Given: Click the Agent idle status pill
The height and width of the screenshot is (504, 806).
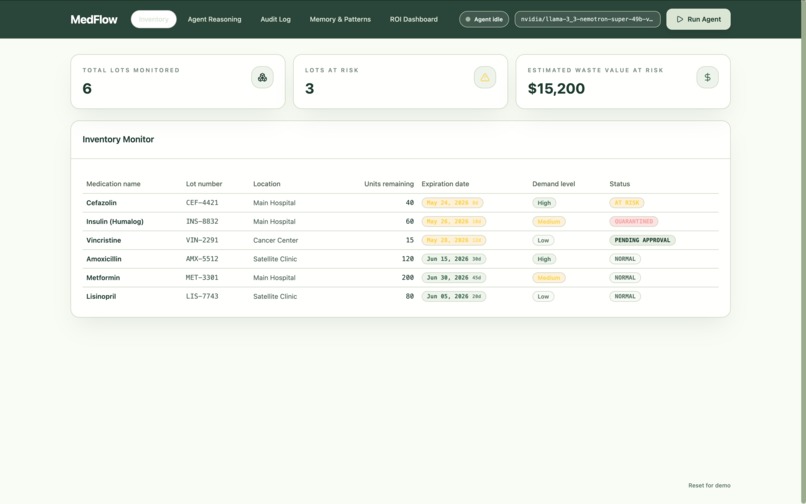Looking at the screenshot, I should tap(484, 19).
